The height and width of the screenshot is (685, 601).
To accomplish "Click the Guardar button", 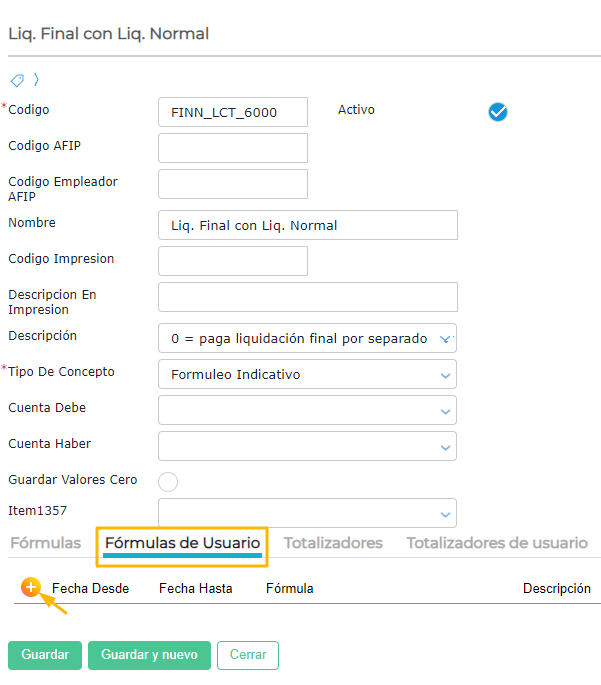I will pyautogui.click(x=44, y=655).
